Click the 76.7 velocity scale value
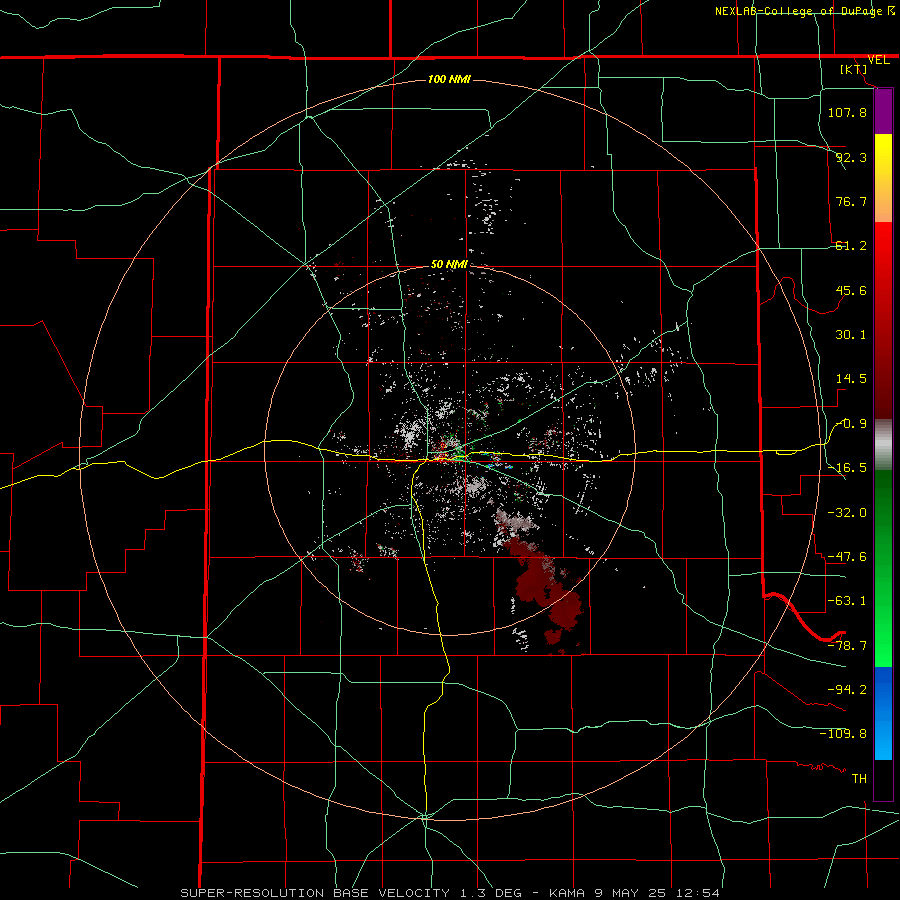 tap(851, 201)
